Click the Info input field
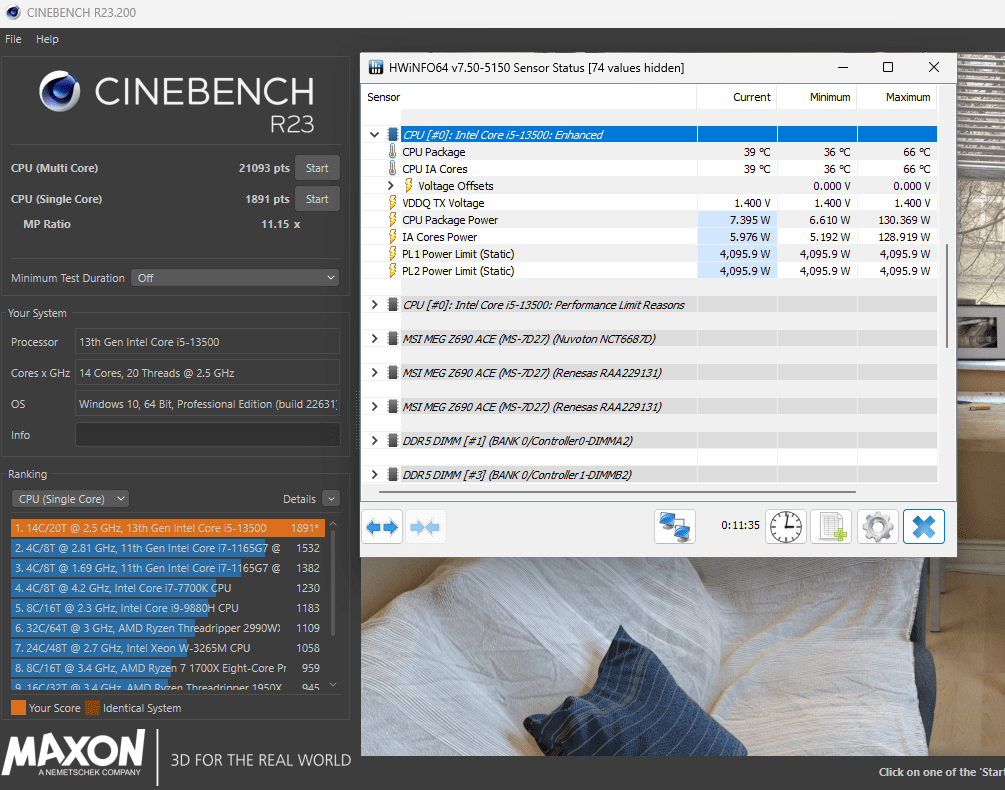 pyautogui.click(x=207, y=434)
